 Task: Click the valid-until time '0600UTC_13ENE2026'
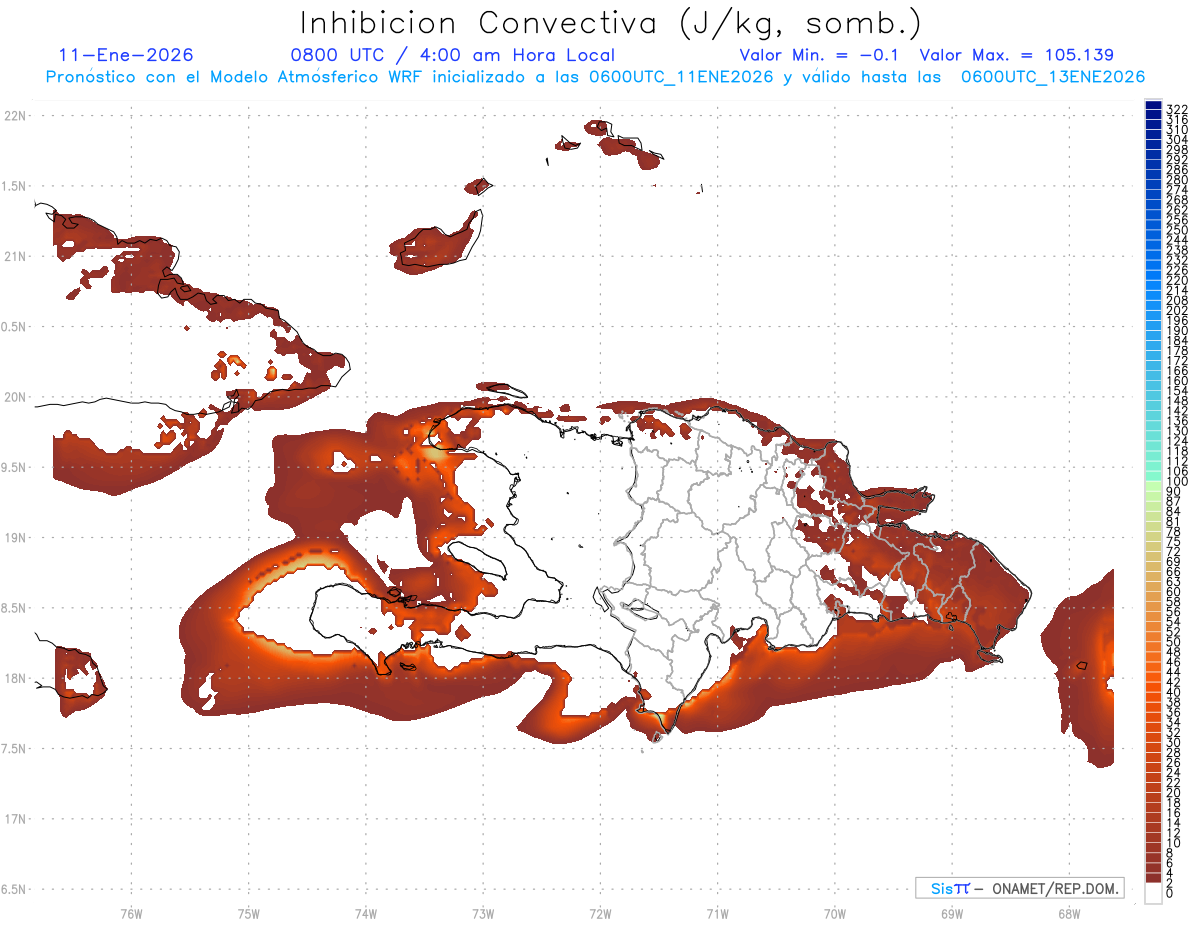pyautogui.click(x=1053, y=77)
